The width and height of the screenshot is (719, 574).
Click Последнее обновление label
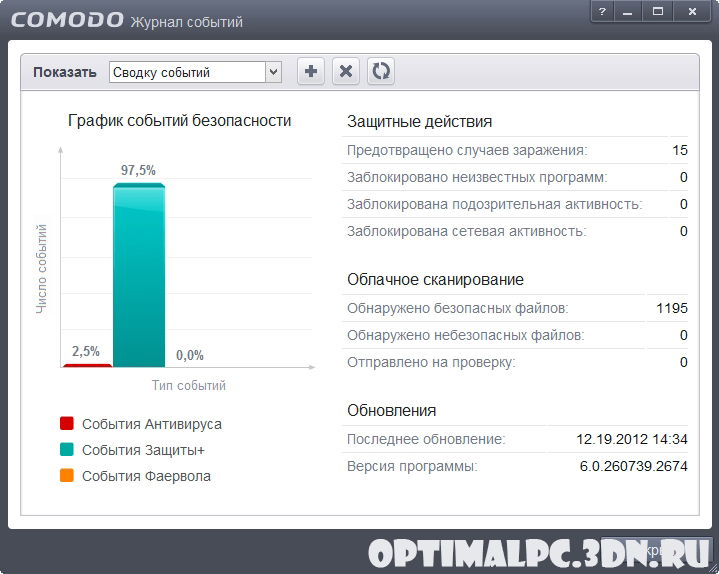[x=426, y=439]
